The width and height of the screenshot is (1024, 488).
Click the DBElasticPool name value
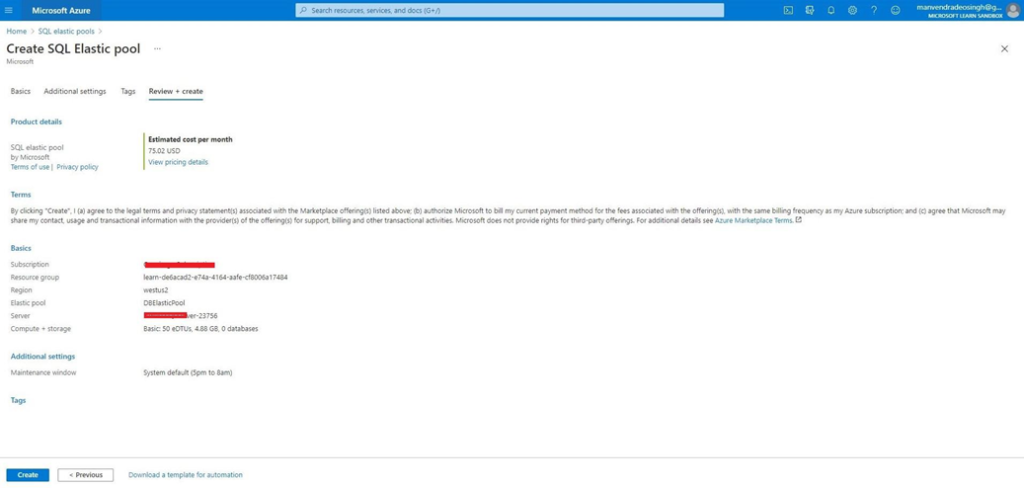(164, 303)
